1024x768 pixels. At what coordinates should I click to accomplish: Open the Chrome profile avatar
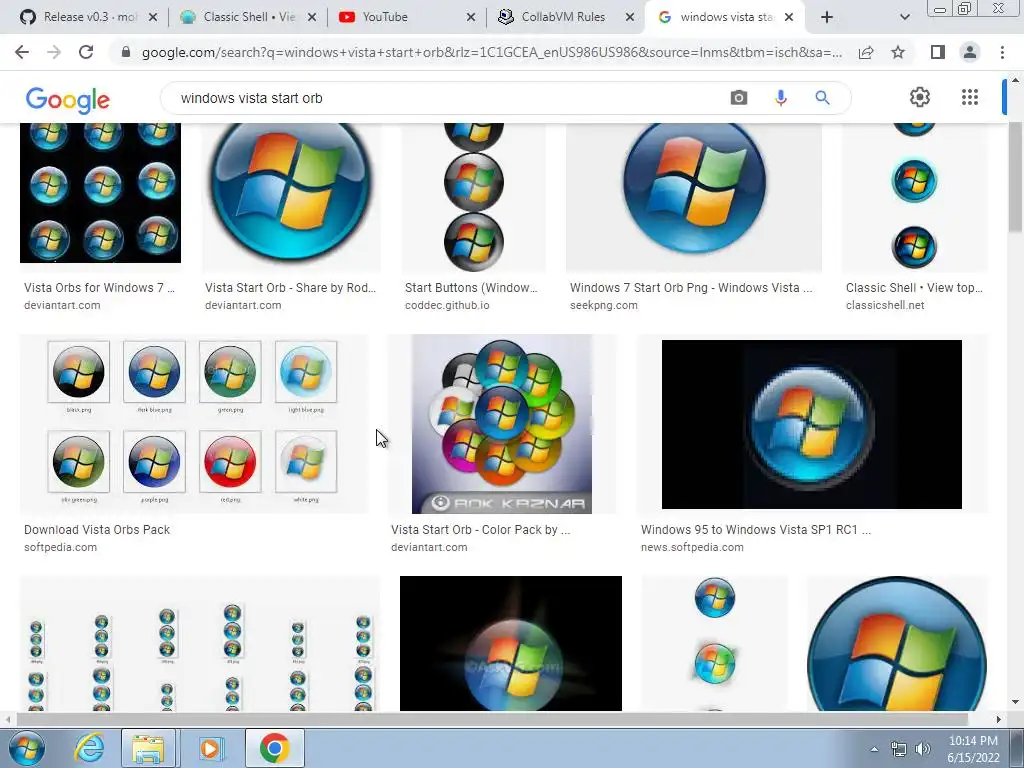[x=970, y=52]
